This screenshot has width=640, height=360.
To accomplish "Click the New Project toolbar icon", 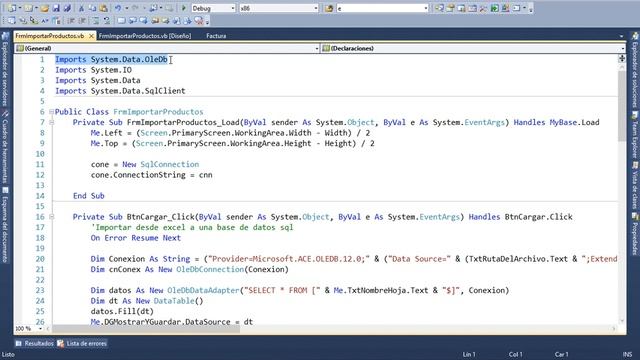I will 11,8.
